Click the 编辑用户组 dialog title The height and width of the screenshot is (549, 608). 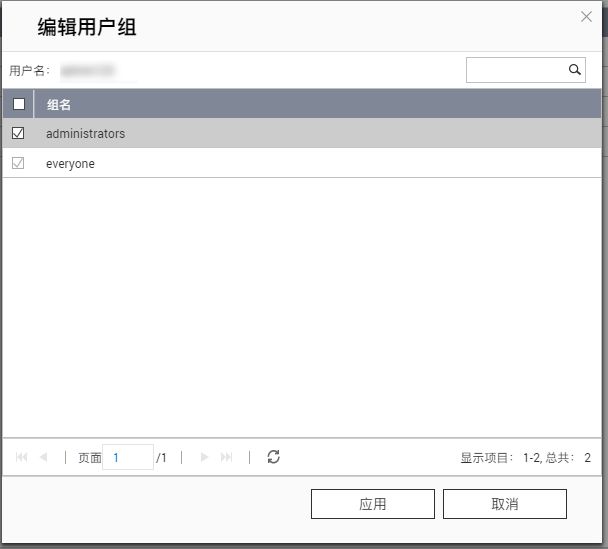[x=87, y=27]
